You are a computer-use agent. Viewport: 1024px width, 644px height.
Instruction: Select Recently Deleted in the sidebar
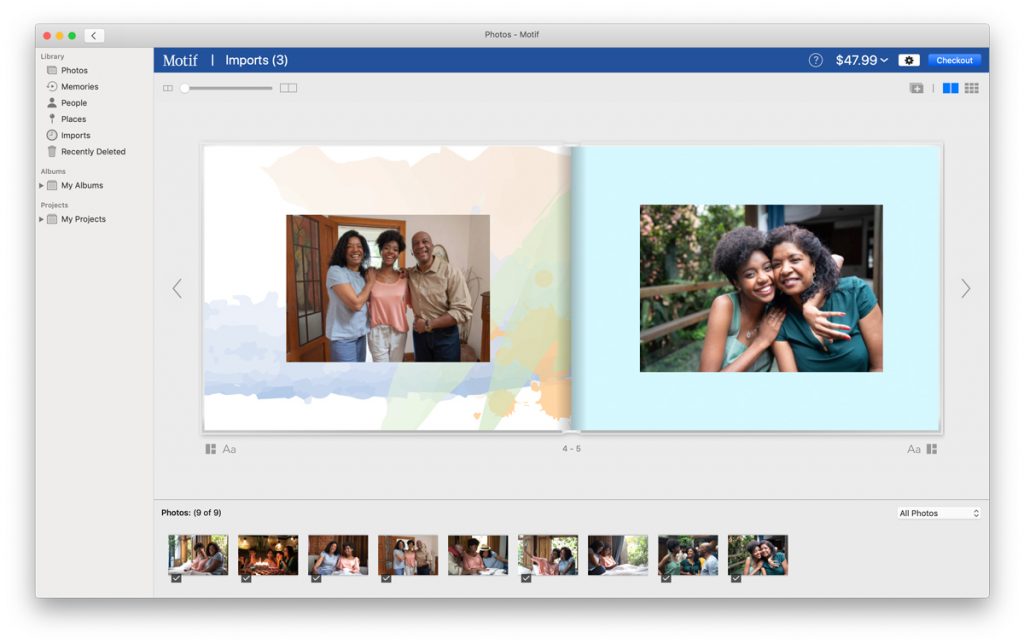[x=93, y=152]
